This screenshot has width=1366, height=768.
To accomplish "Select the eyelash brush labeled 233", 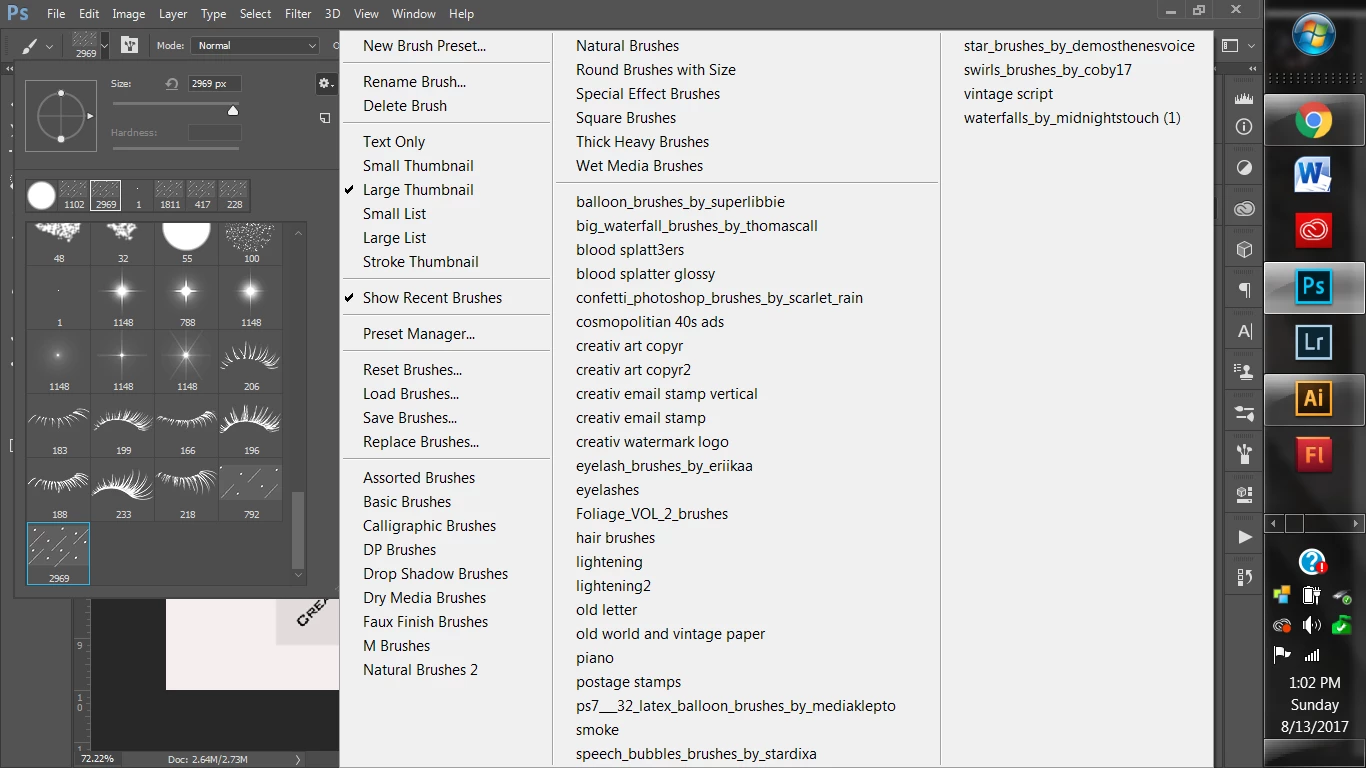I will click(123, 490).
